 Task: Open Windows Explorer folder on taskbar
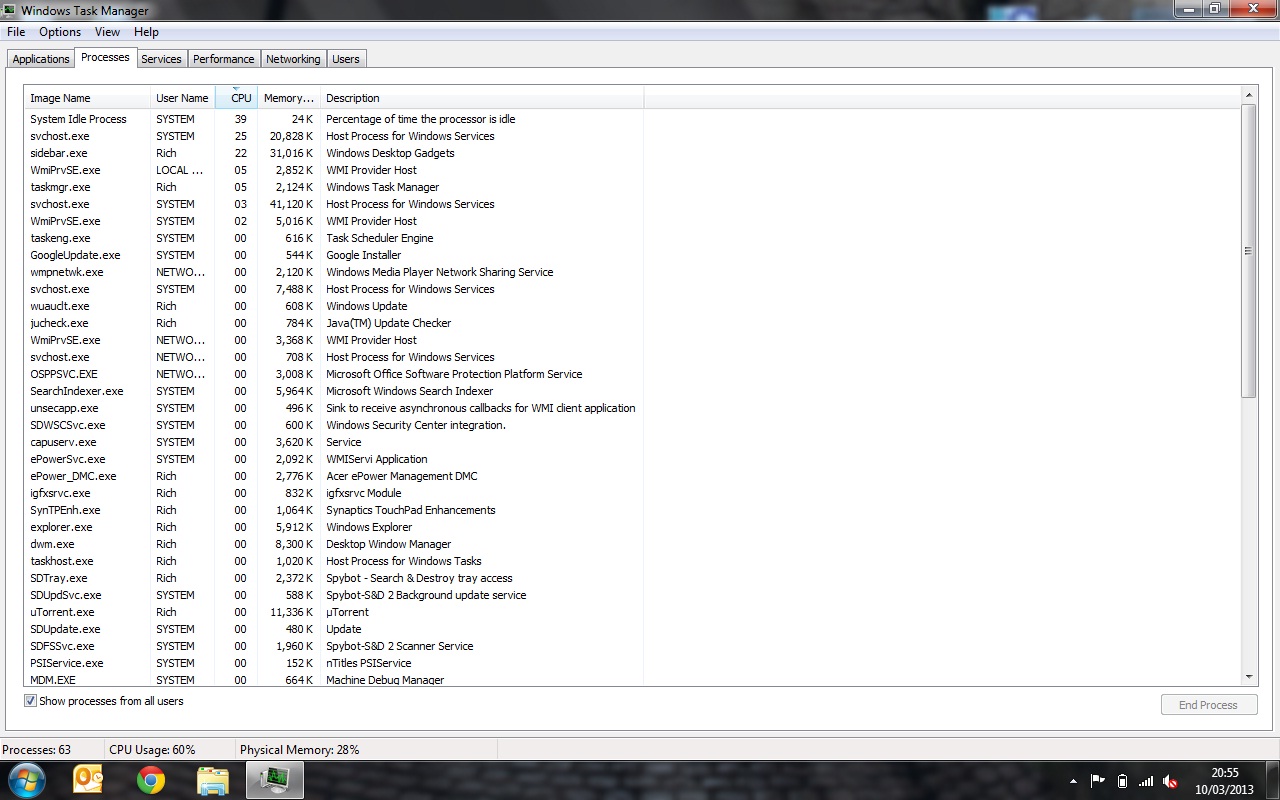pyautogui.click(x=213, y=780)
